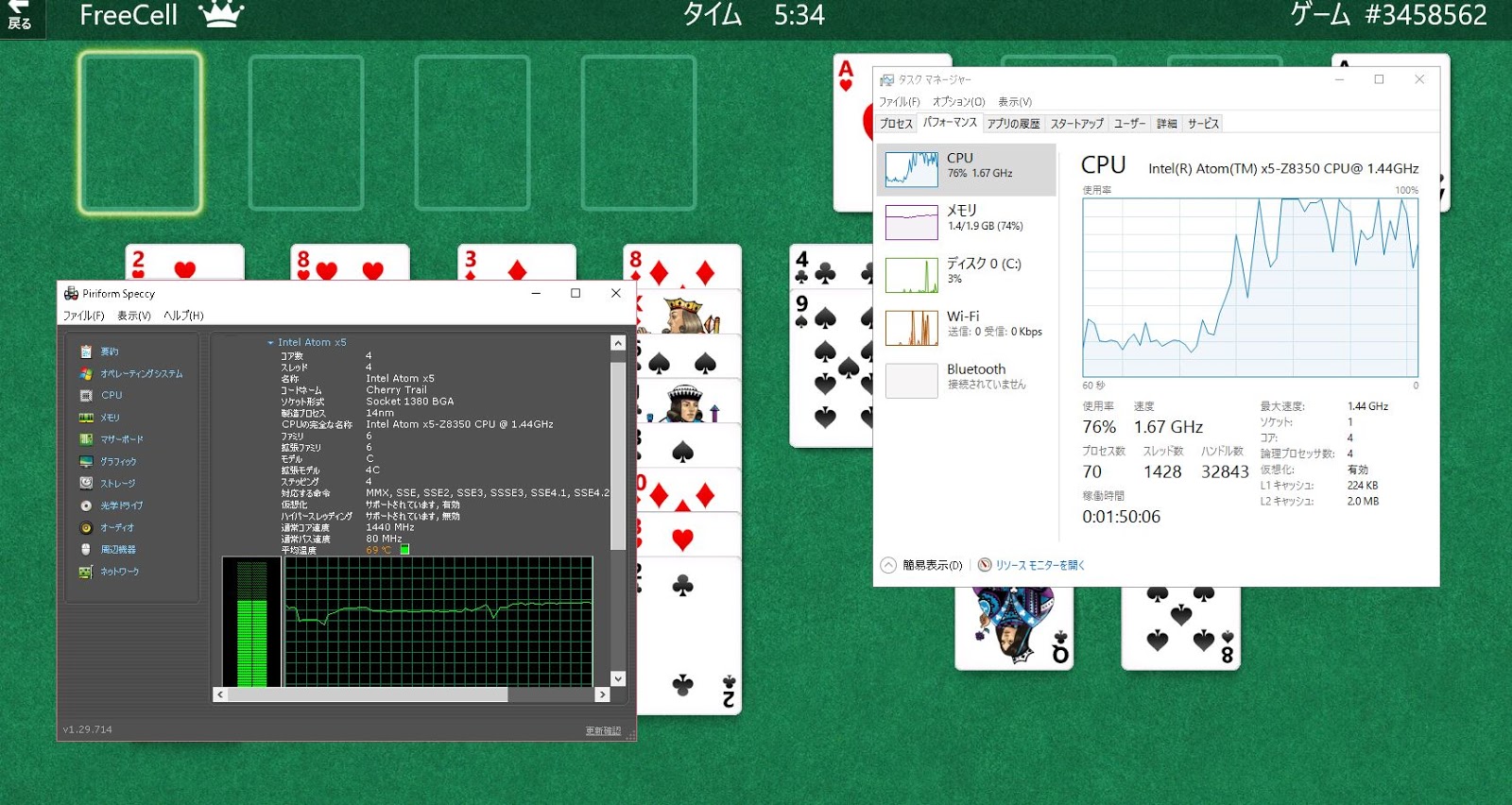Open Speccy File (ファイル) menu
The image size is (1512, 805).
pos(83,316)
